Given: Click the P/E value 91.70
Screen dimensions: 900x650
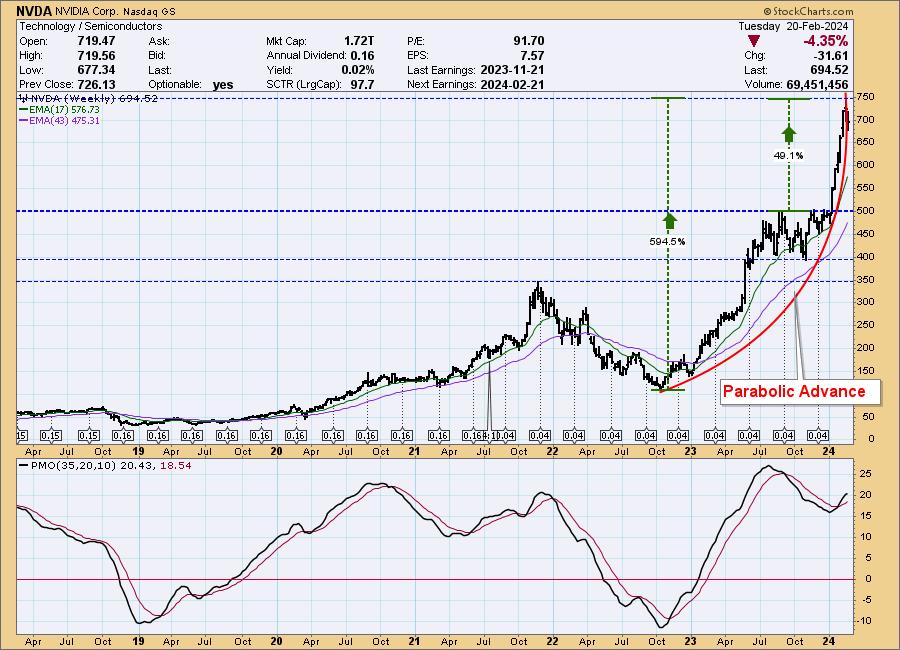Looking at the screenshot, I should pyautogui.click(x=529, y=41).
